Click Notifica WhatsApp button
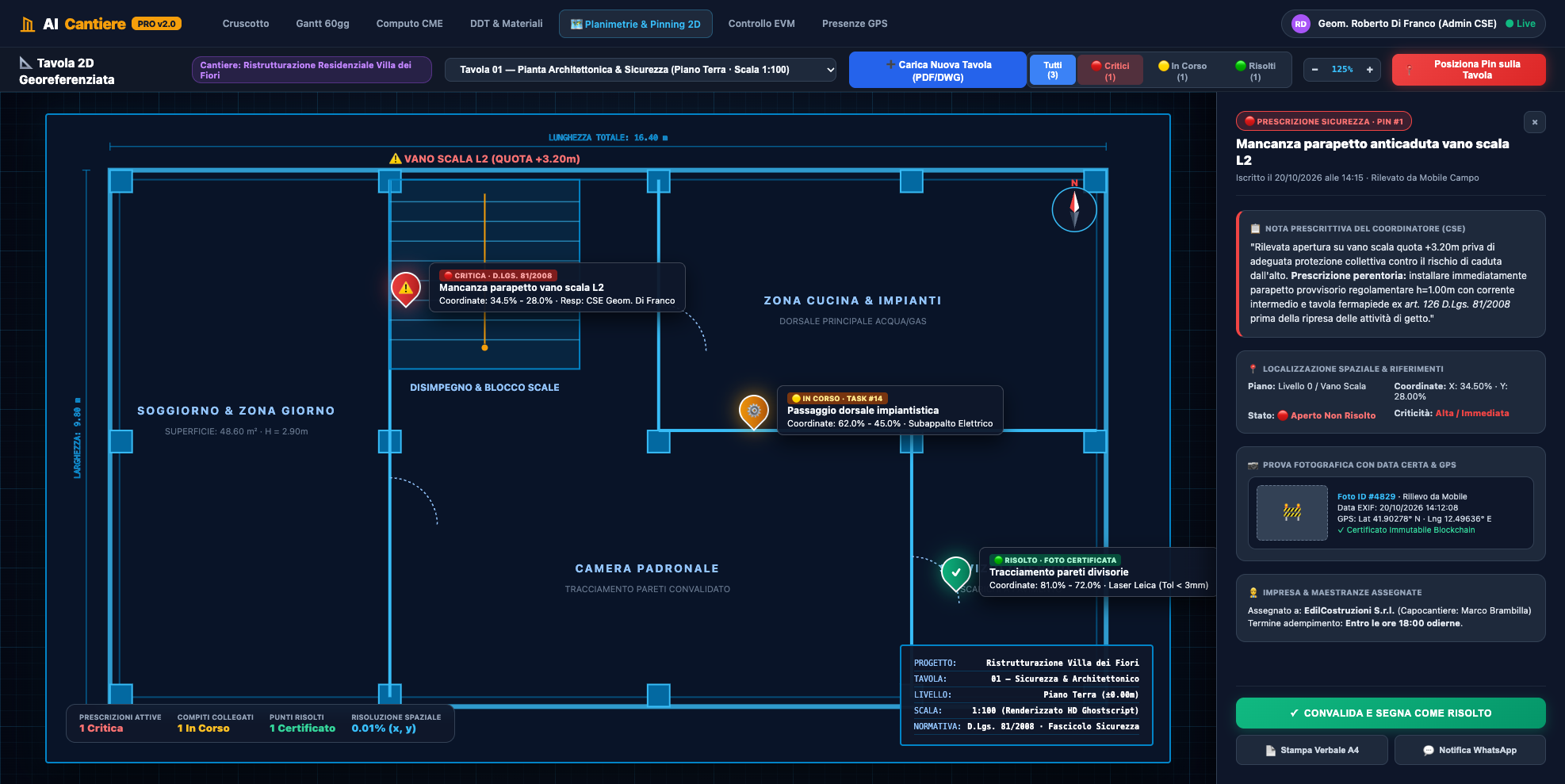 [x=1470, y=750]
